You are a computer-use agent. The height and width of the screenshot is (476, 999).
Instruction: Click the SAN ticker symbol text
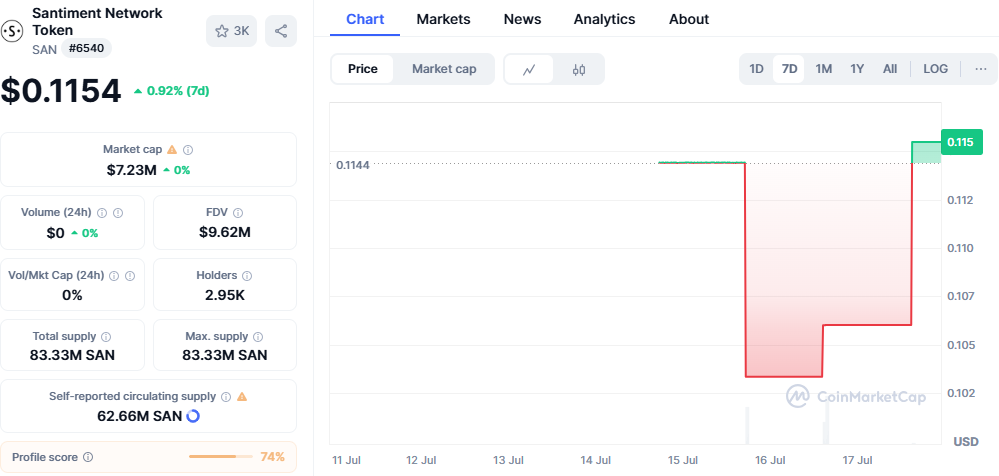[44, 48]
